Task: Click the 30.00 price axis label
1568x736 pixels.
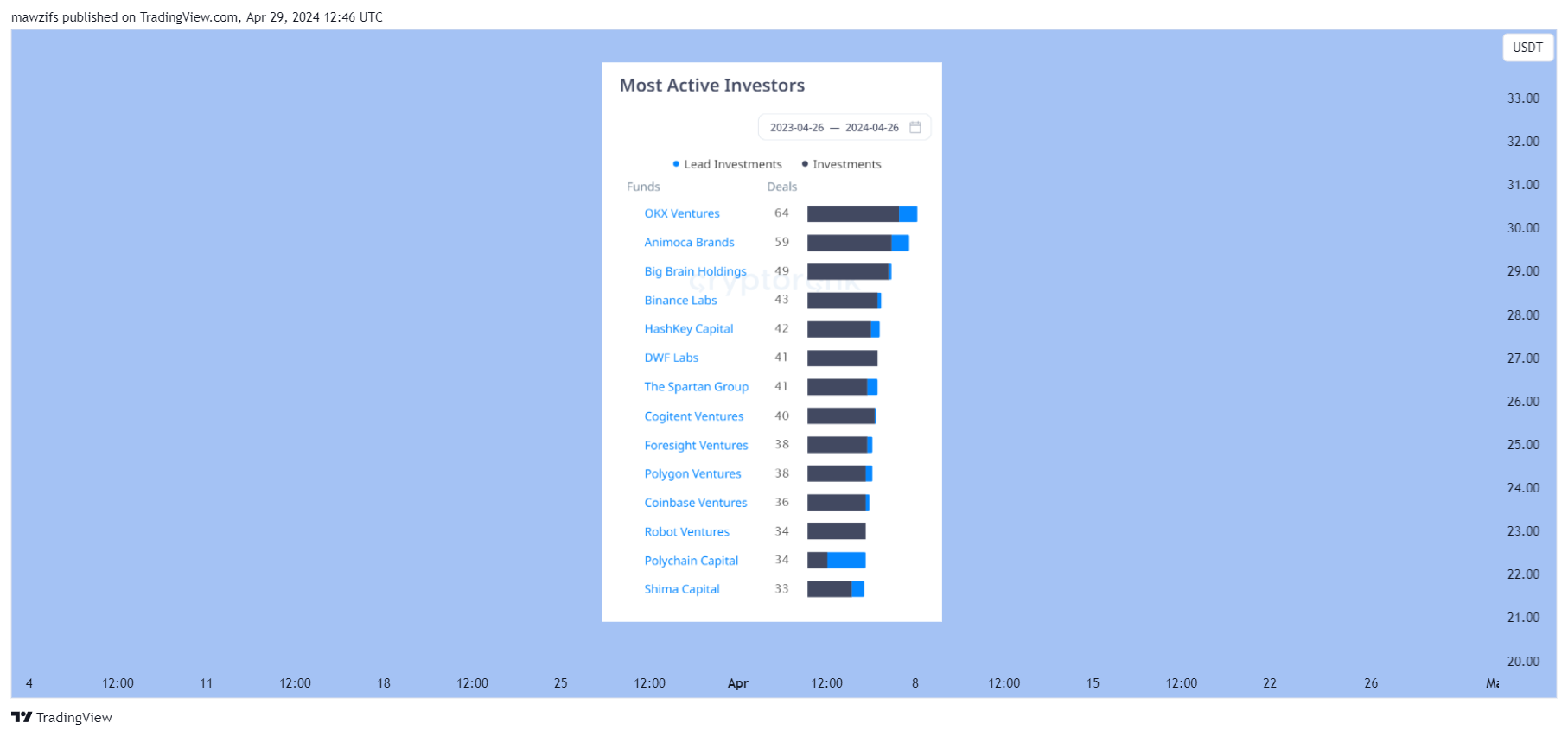Action: pos(1523,228)
